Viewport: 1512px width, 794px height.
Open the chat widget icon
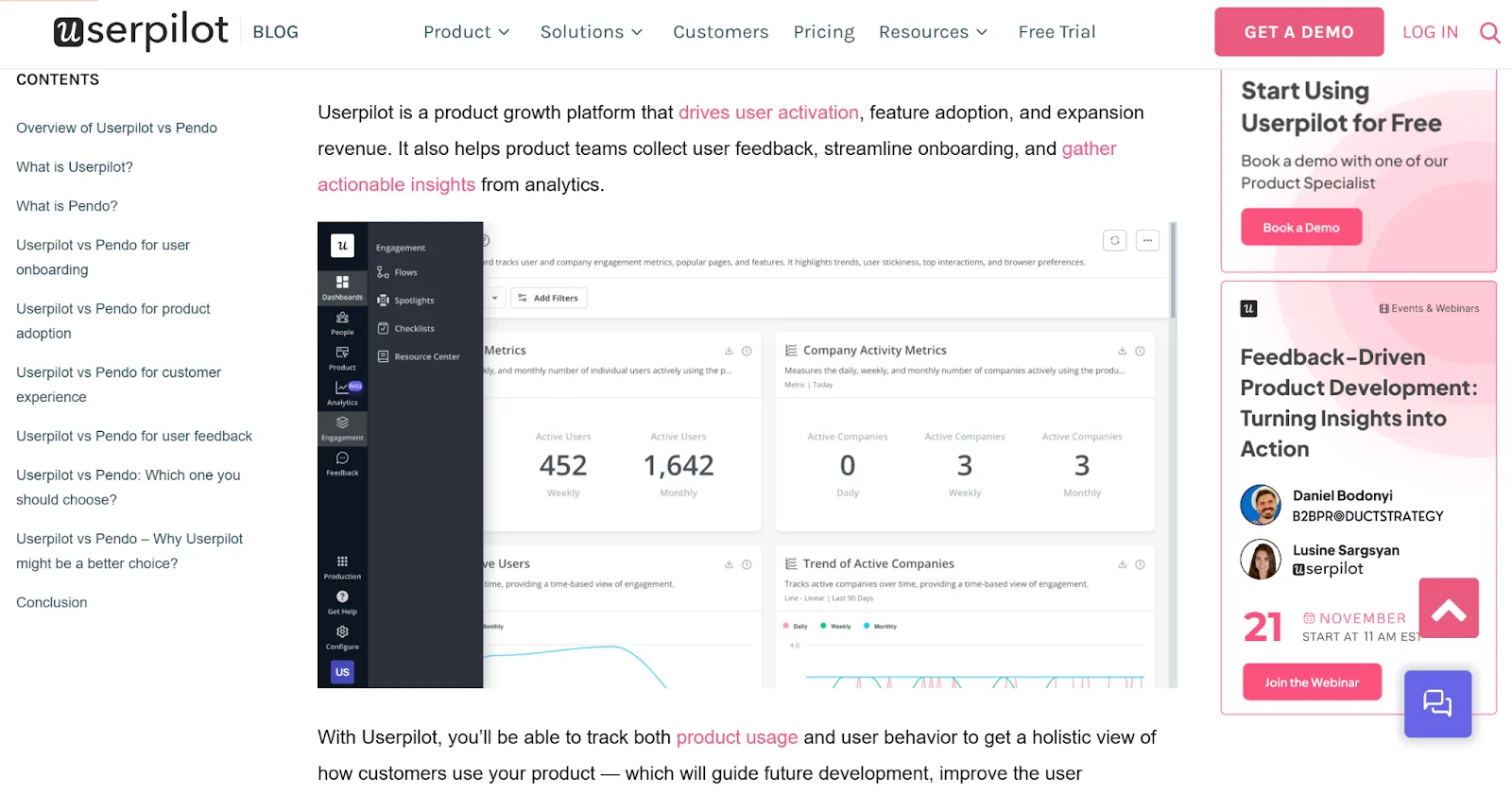tap(1437, 703)
